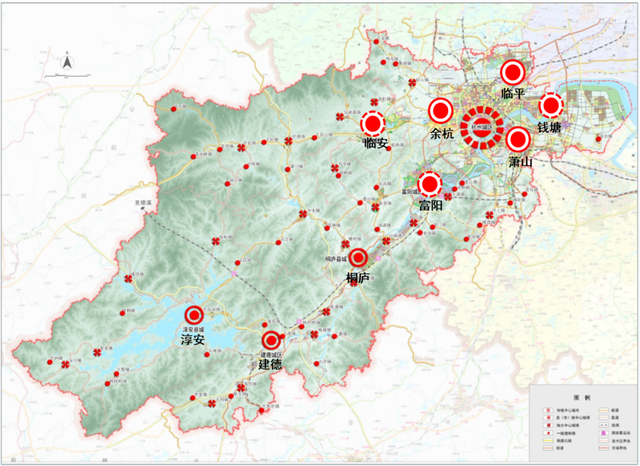Click the orange provincial road legend swatch
Viewport: 640px width, 466px height.
(604, 410)
